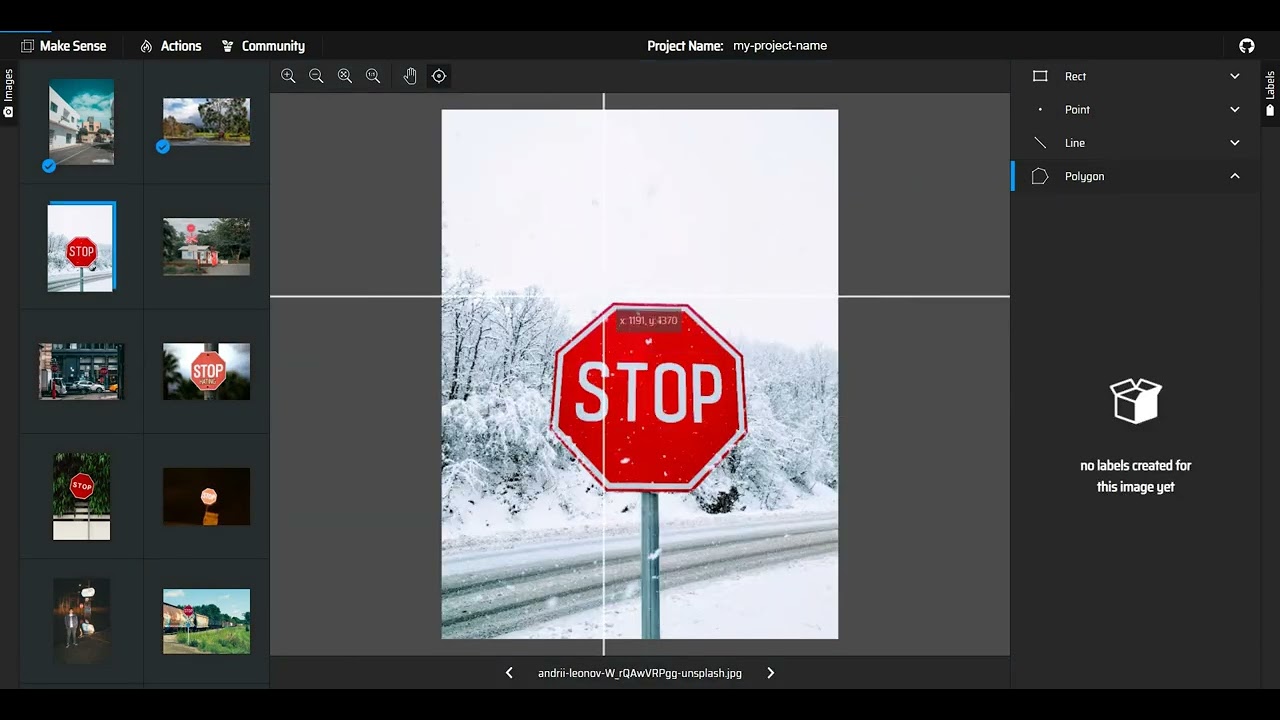Click the fit-image-to-view zoom icon

tap(345, 76)
